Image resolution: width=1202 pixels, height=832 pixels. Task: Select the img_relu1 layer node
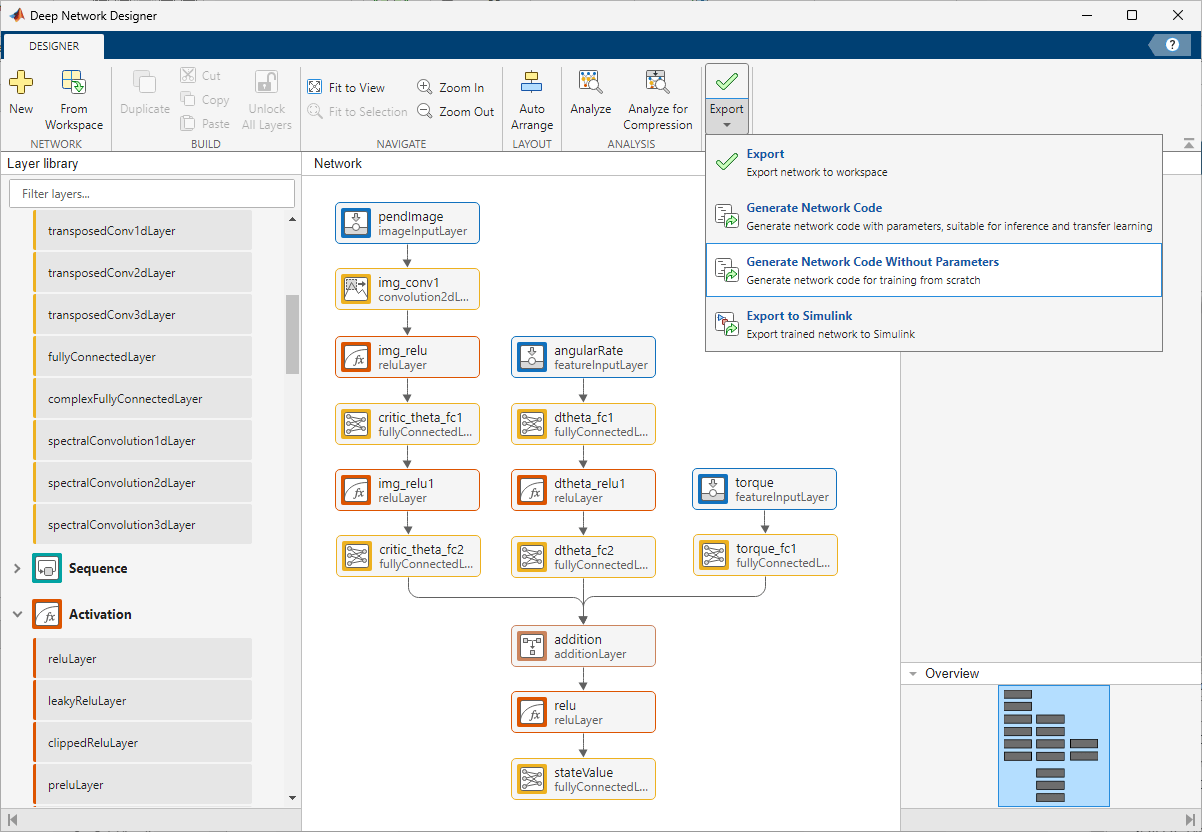click(407, 490)
